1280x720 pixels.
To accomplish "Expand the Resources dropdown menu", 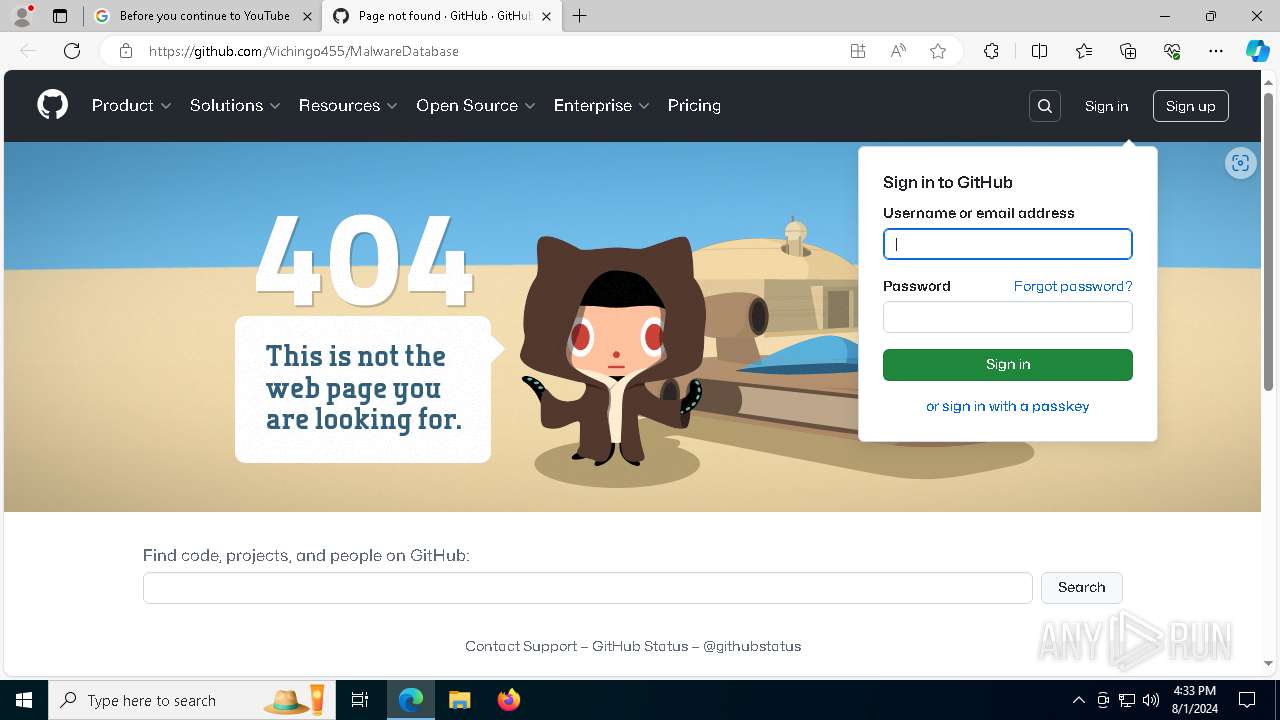I will pos(348,105).
